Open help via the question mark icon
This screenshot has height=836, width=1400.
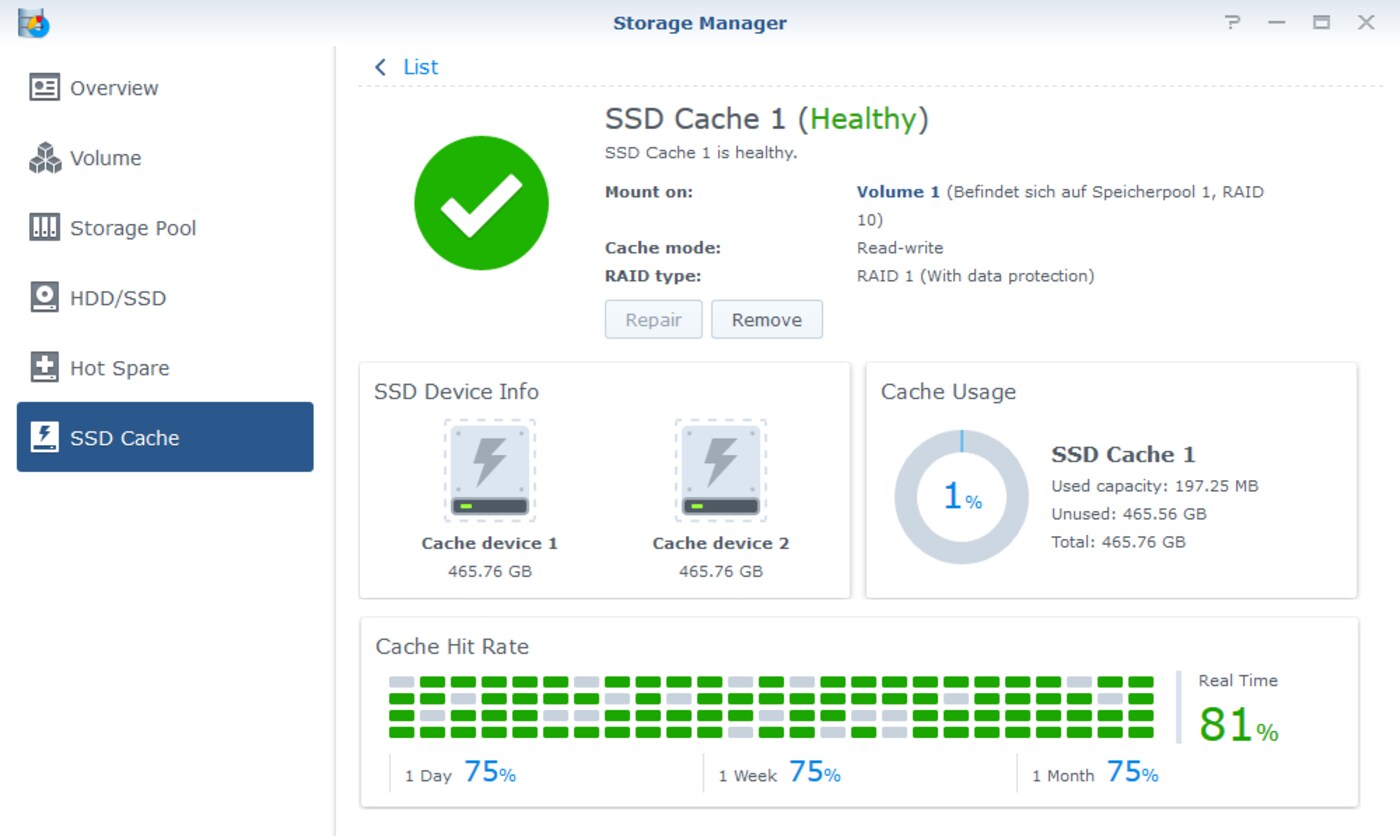pyautogui.click(x=1232, y=22)
